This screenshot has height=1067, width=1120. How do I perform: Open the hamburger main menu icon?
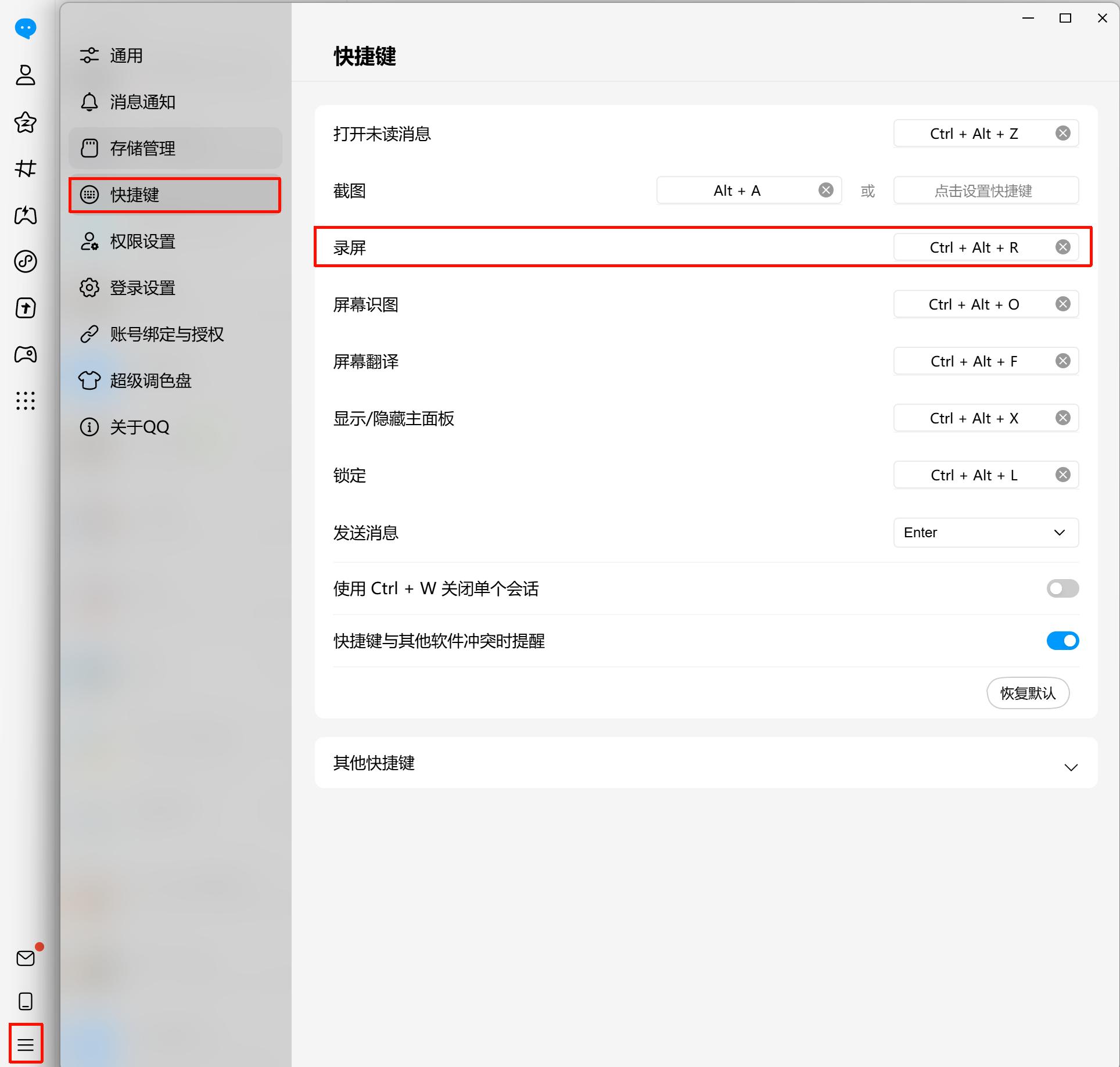26,1045
